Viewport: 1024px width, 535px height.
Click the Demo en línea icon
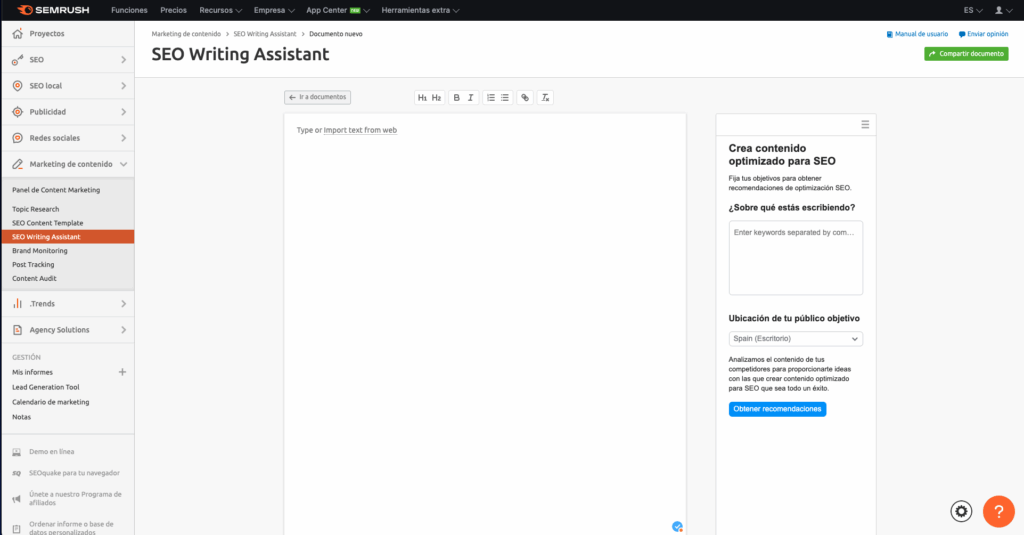point(17,451)
